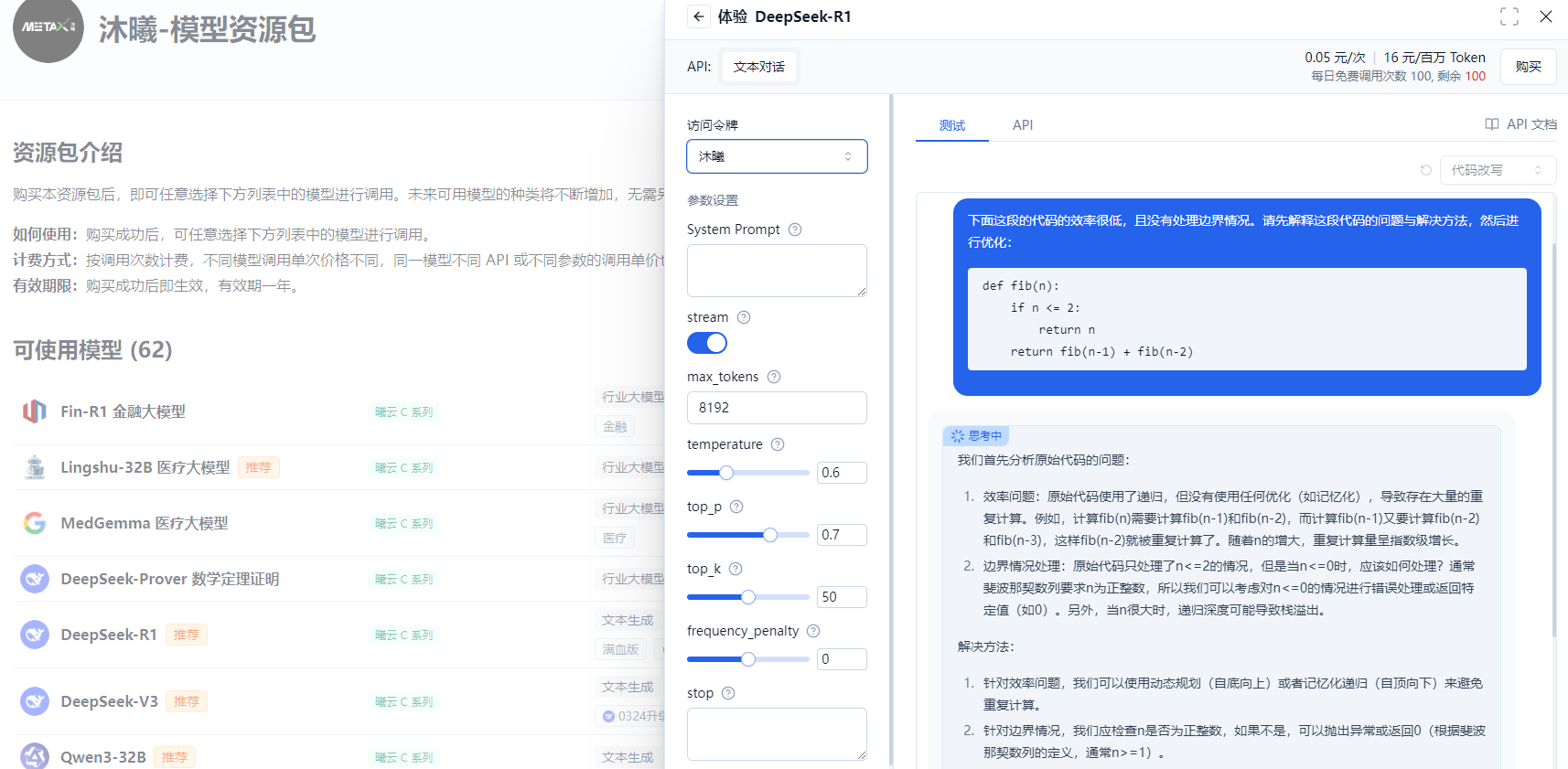Click the 曦云 C 系列 tag for Fin-R1

[x=404, y=411]
